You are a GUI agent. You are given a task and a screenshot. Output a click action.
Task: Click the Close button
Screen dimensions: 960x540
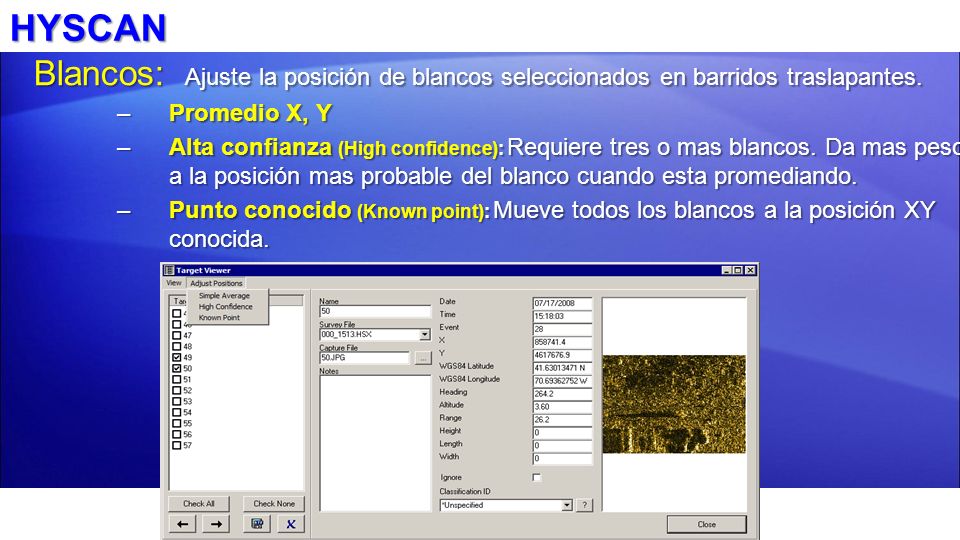(x=707, y=525)
